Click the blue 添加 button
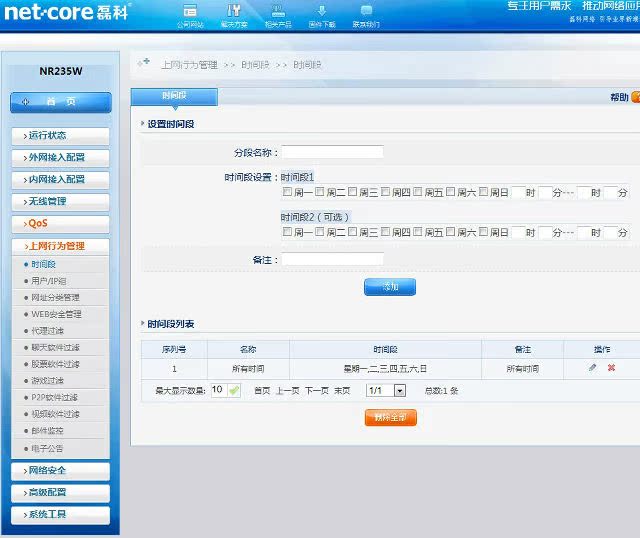This screenshot has width=640, height=538. pyautogui.click(x=389, y=287)
